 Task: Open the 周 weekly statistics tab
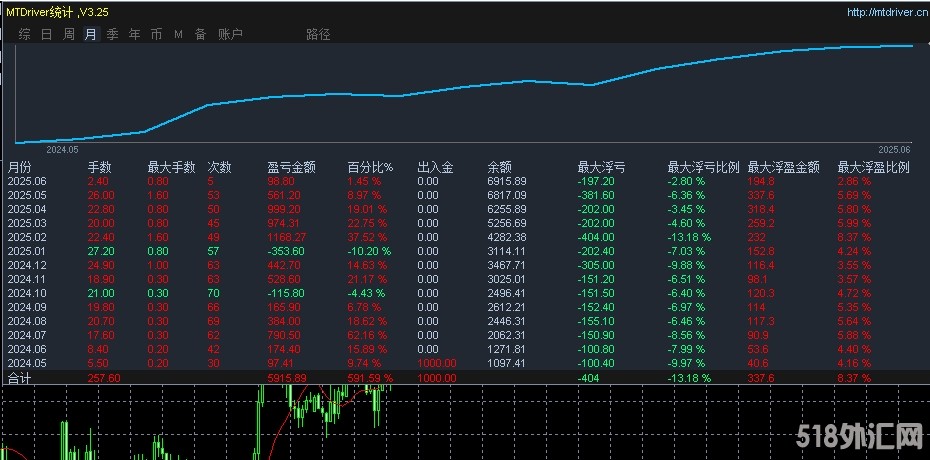pos(69,34)
